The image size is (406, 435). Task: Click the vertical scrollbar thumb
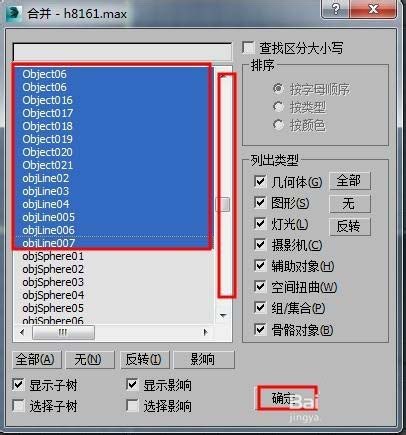(223, 204)
